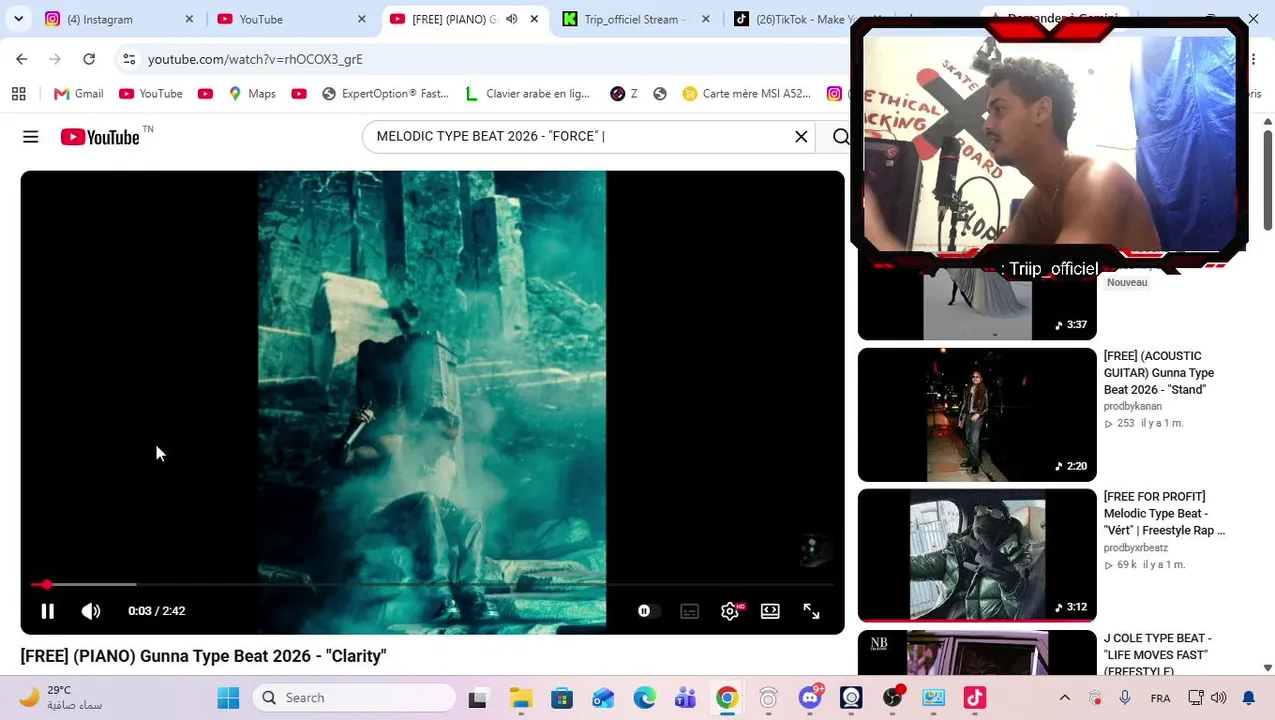Image resolution: width=1275 pixels, height=720 pixels.
Task: Close the Instagram tab
Action: click(x=189, y=19)
